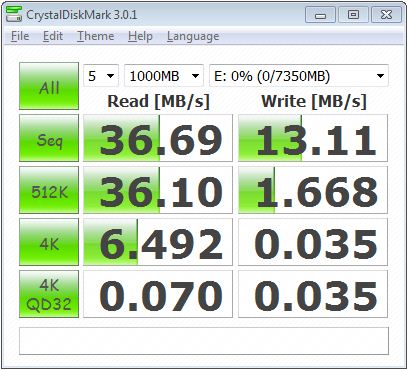Click the 4K write result 0.035
The height and width of the screenshot is (370, 407).
tap(313, 242)
